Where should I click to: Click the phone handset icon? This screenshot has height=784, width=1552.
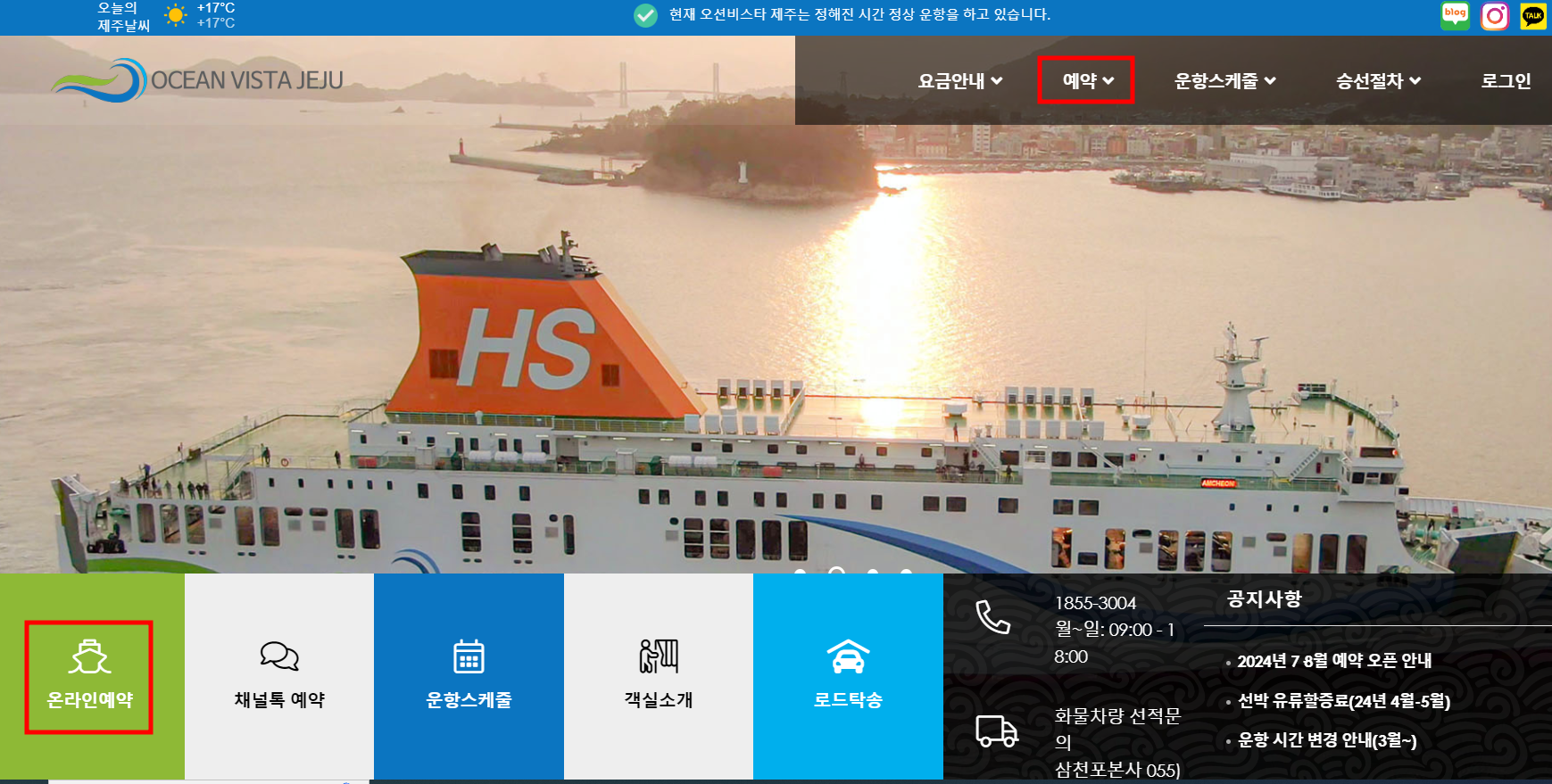tap(992, 617)
